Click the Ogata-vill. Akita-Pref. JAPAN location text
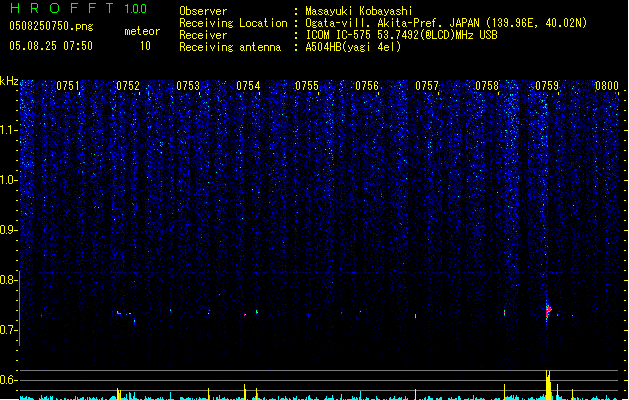The height and width of the screenshot is (400, 629). click(x=446, y=23)
